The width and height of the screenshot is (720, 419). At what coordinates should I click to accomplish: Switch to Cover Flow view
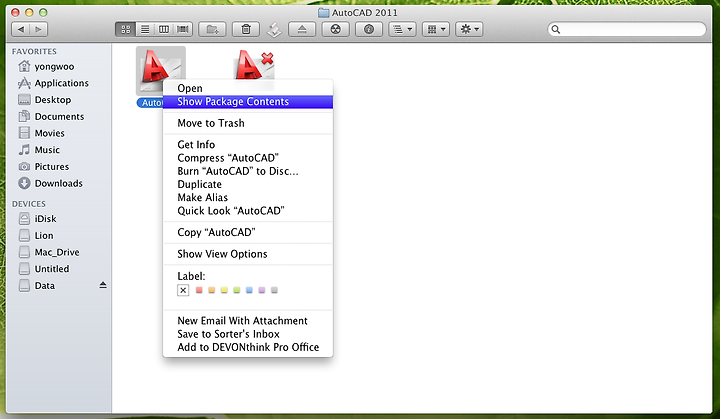point(183,29)
